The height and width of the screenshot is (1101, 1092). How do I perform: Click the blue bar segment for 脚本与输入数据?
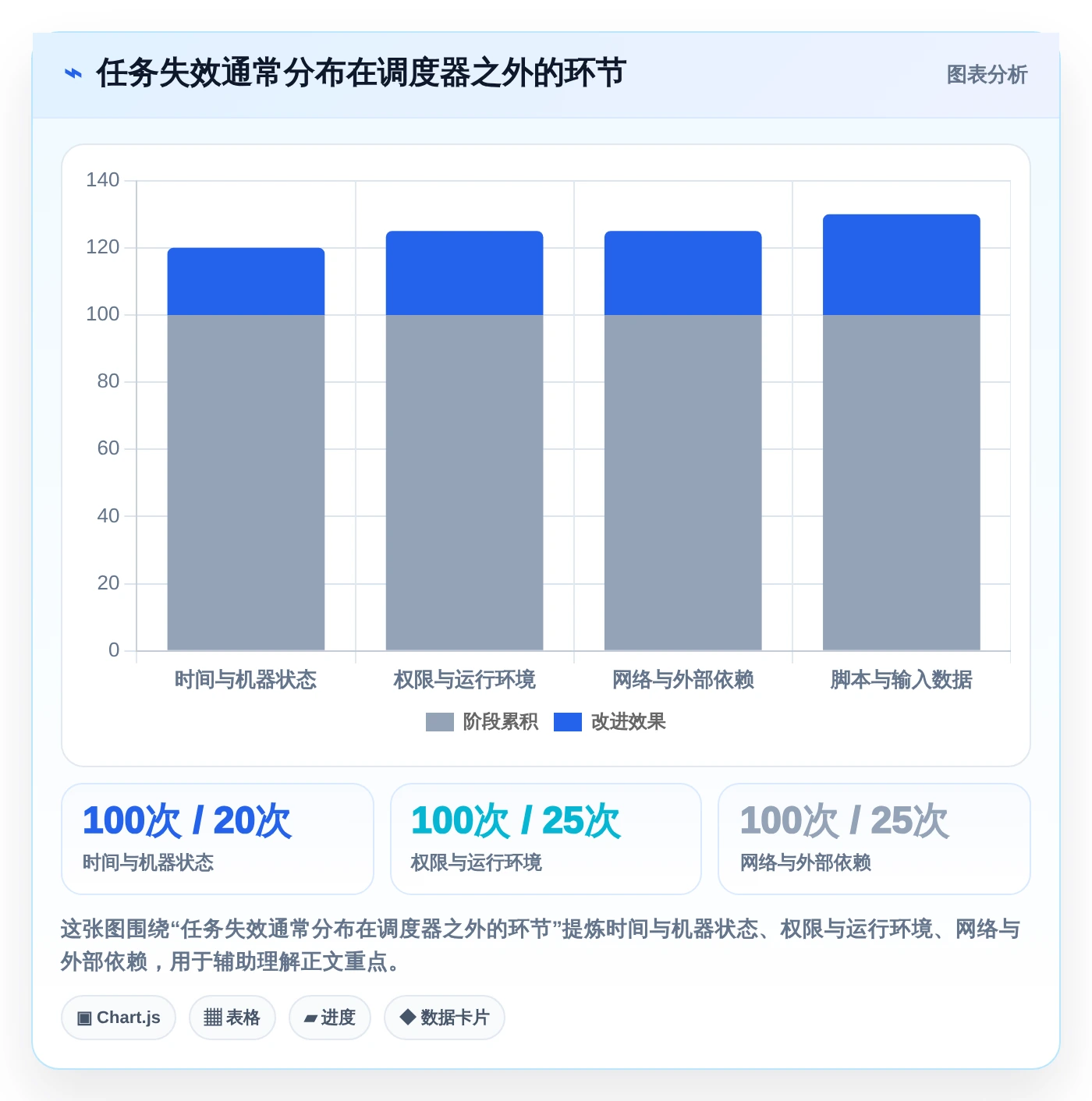(901, 265)
